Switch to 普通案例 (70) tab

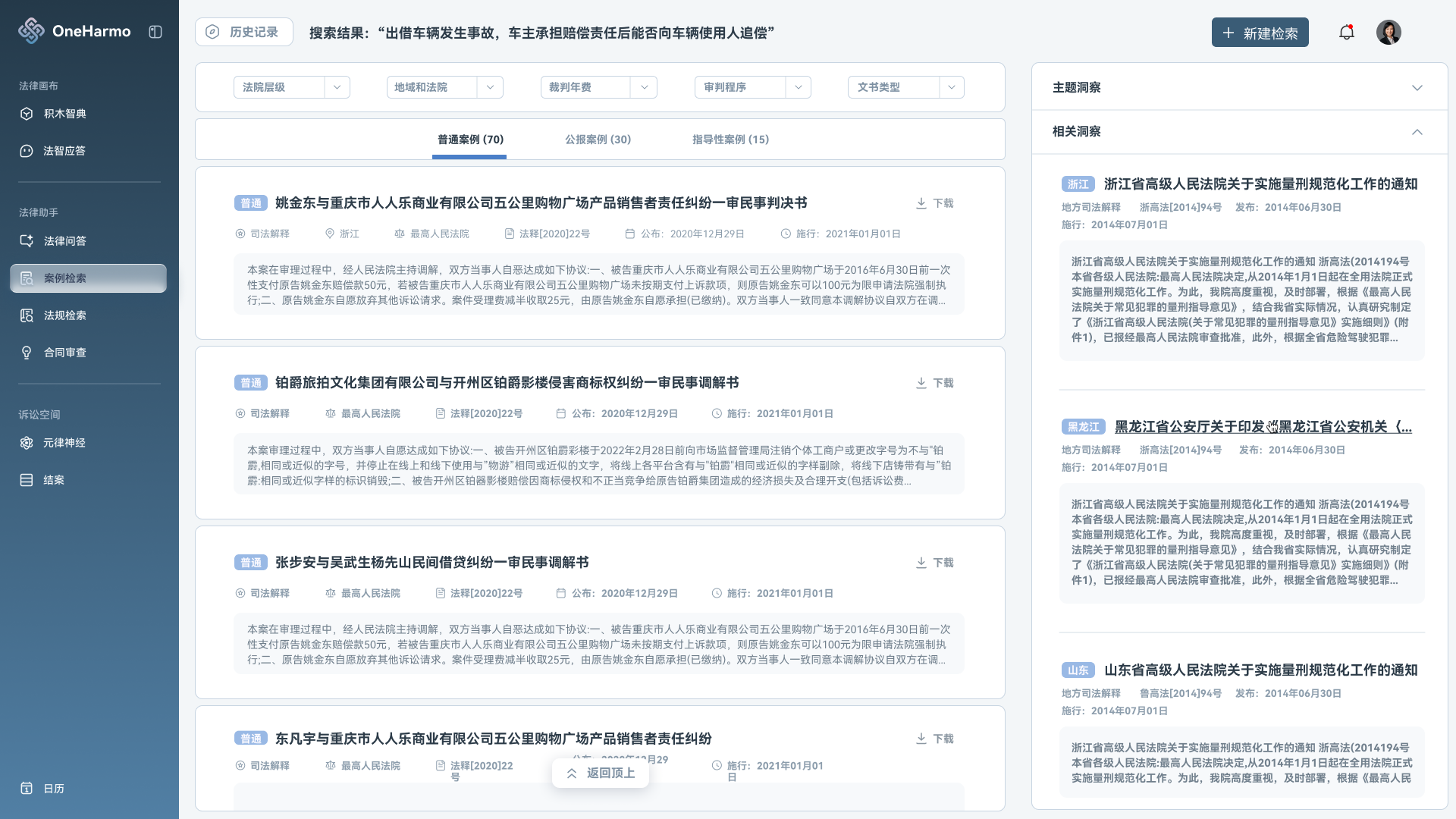[x=470, y=140]
